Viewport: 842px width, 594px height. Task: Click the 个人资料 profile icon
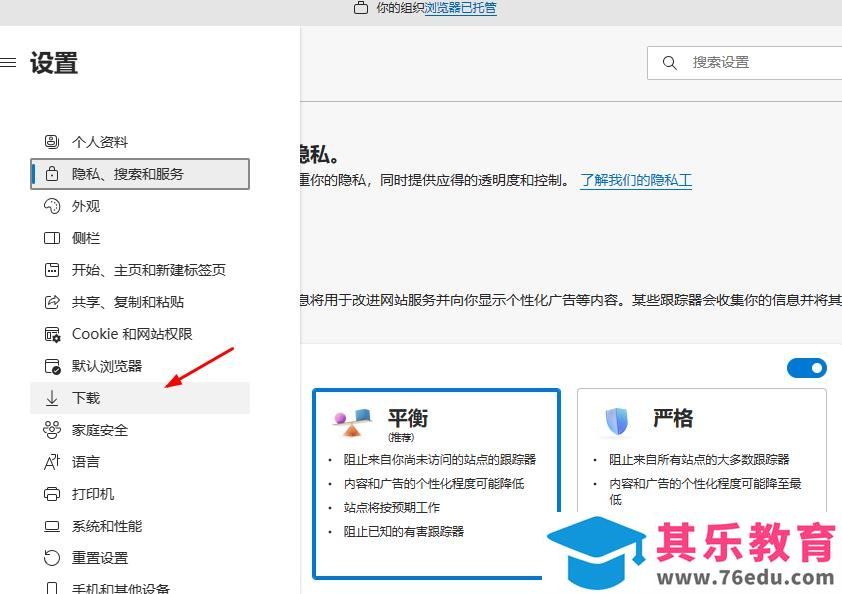click(52, 142)
